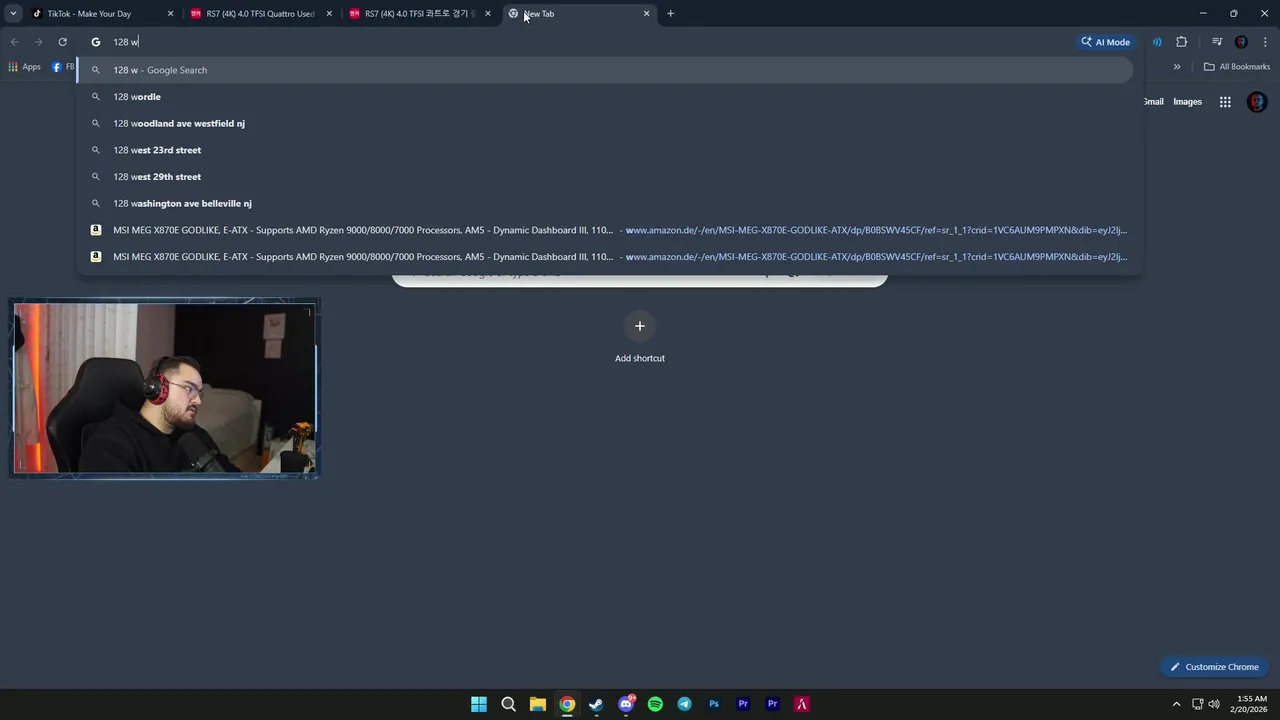Screen dimensions: 1280x720
Task: Open the Chrome three-dot menu
Action: coord(1265,42)
